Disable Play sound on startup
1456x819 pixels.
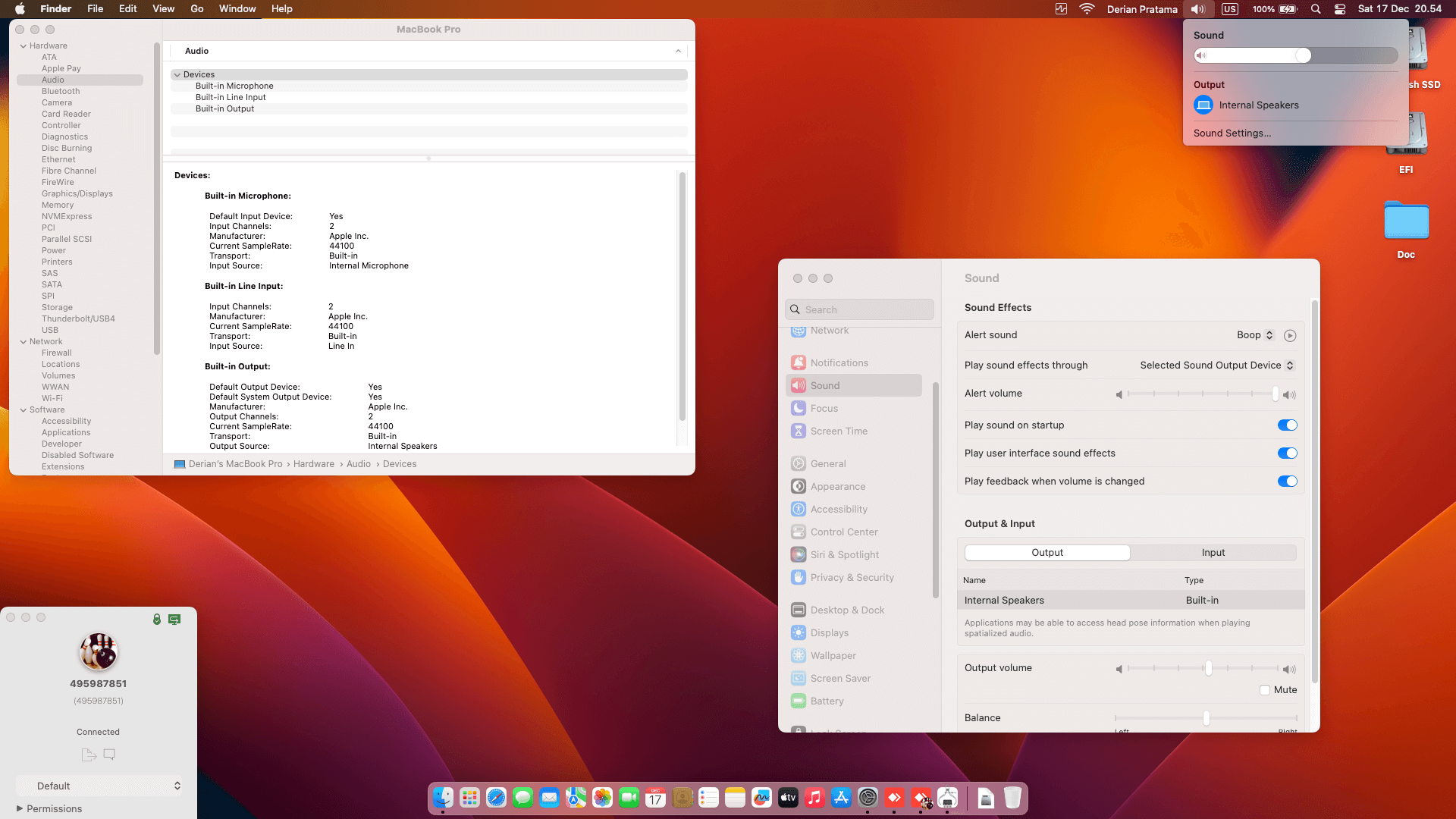pos(1287,425)
